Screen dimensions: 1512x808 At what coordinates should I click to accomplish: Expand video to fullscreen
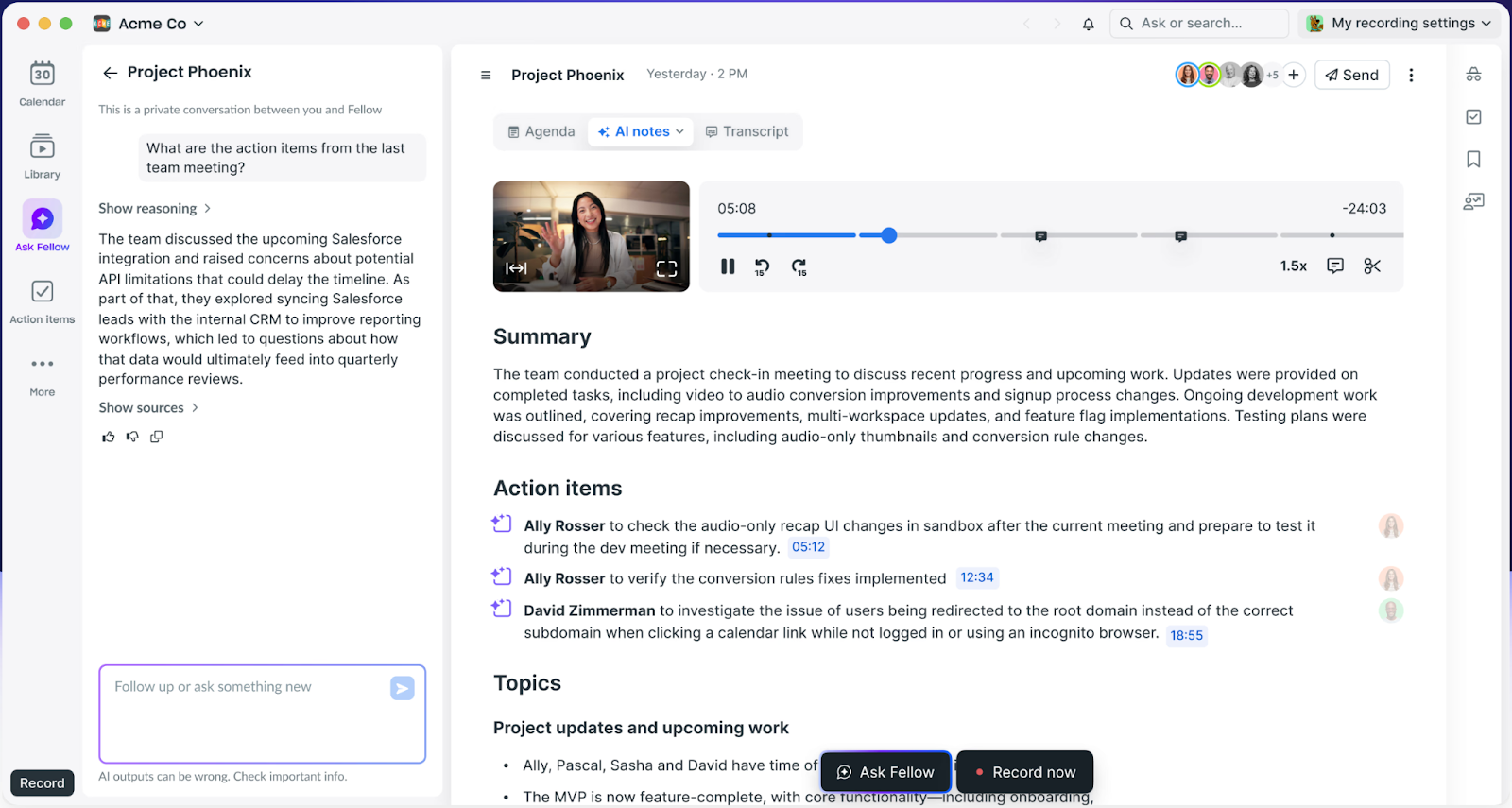click(x=667, y=268)
